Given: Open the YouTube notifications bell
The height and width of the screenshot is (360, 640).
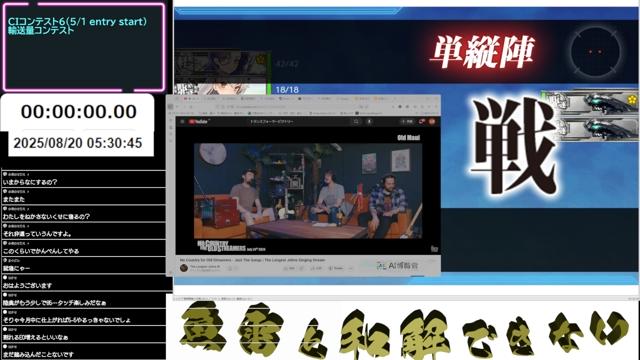Looking at the screenshot, I should click(x=422, y=121).
